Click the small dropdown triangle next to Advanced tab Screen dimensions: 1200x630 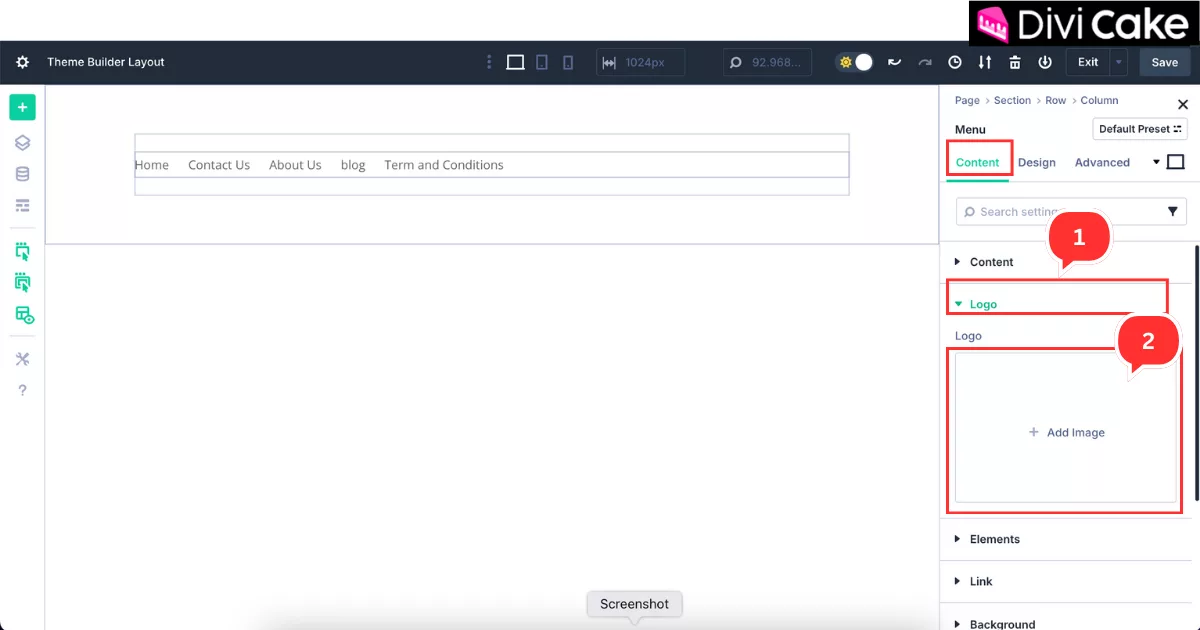[1157, 162]
